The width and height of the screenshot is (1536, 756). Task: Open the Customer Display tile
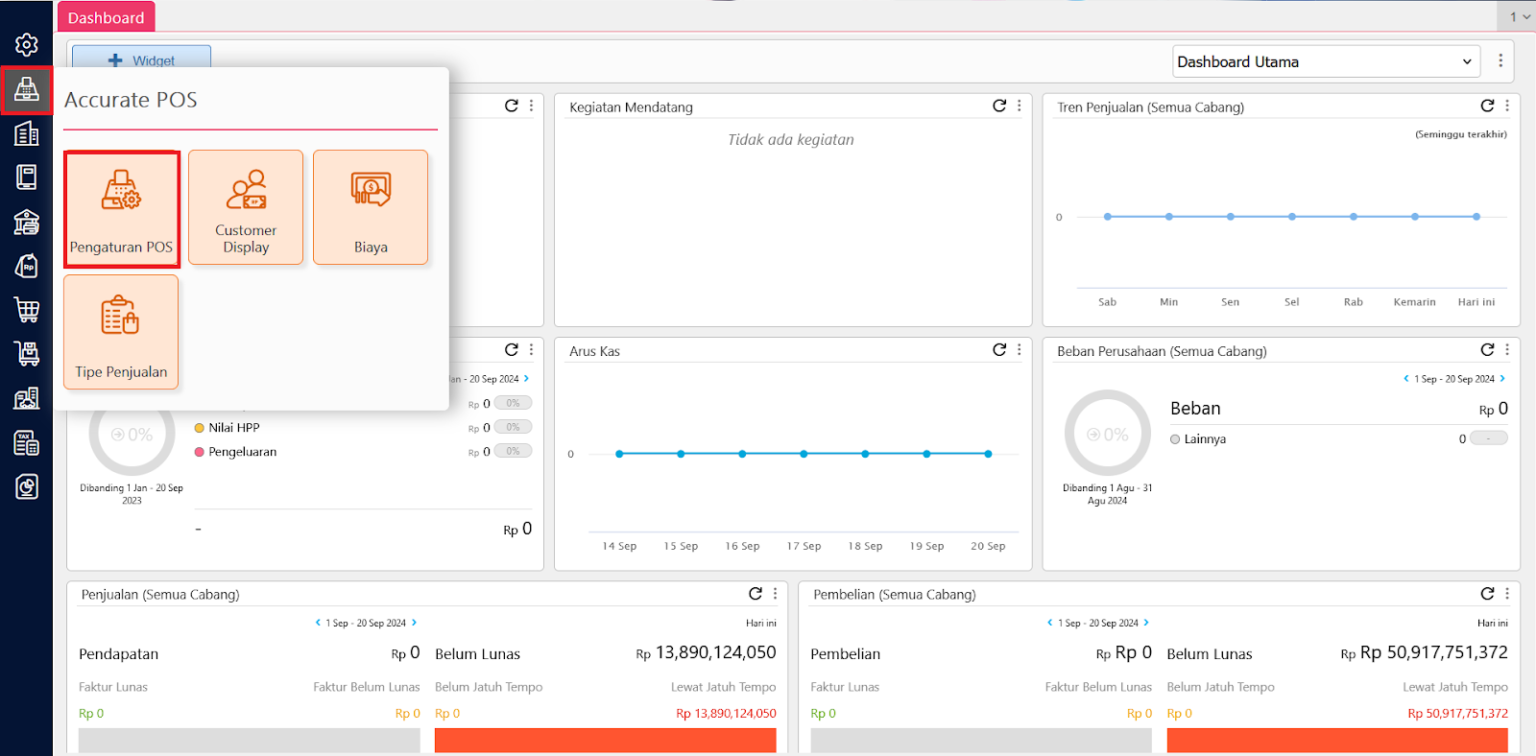(x=245, y=208)
